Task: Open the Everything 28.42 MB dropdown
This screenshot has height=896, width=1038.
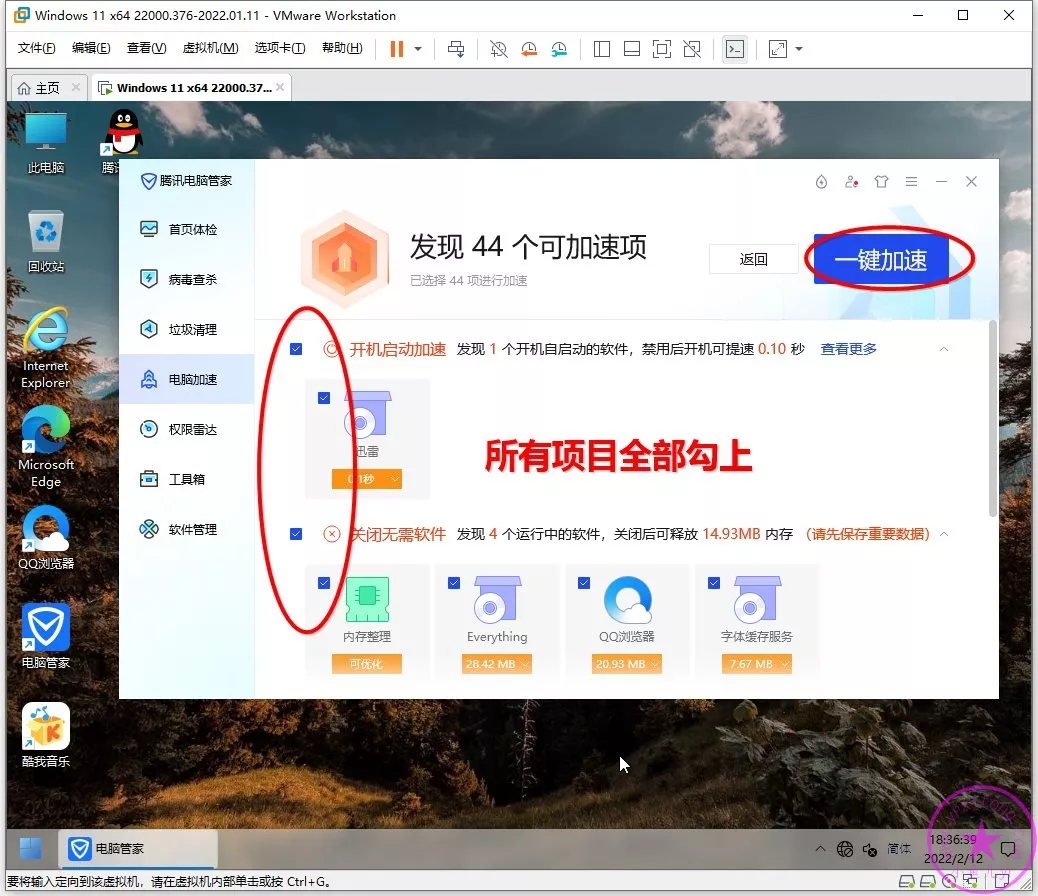Action: tap(497, 664)
